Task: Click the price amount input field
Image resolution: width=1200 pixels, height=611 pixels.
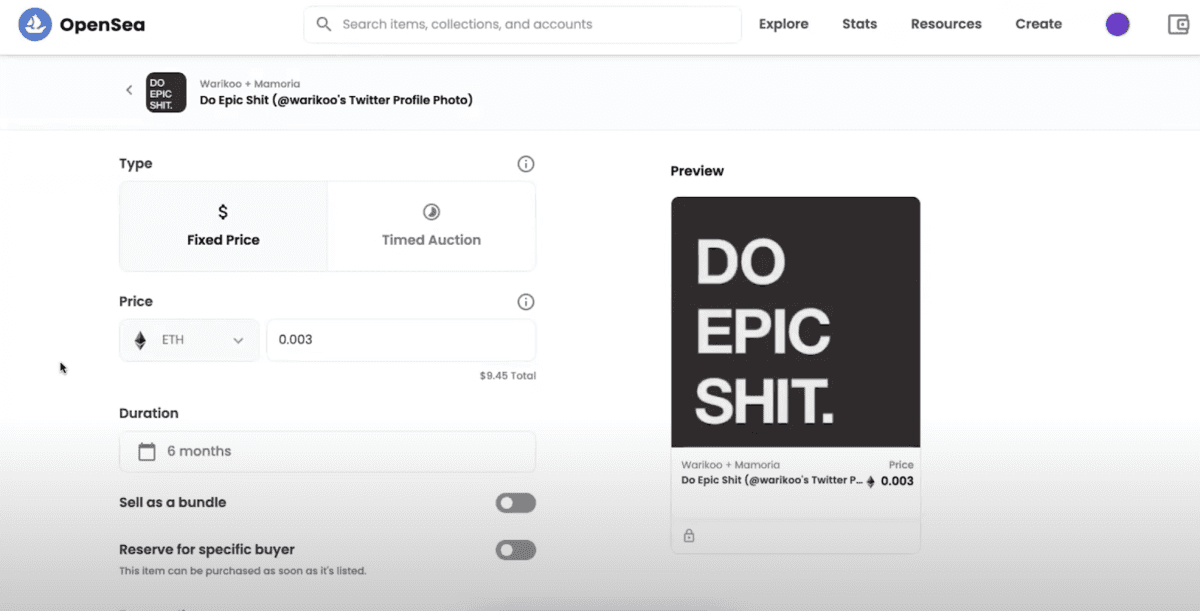Action: (400, 340)
